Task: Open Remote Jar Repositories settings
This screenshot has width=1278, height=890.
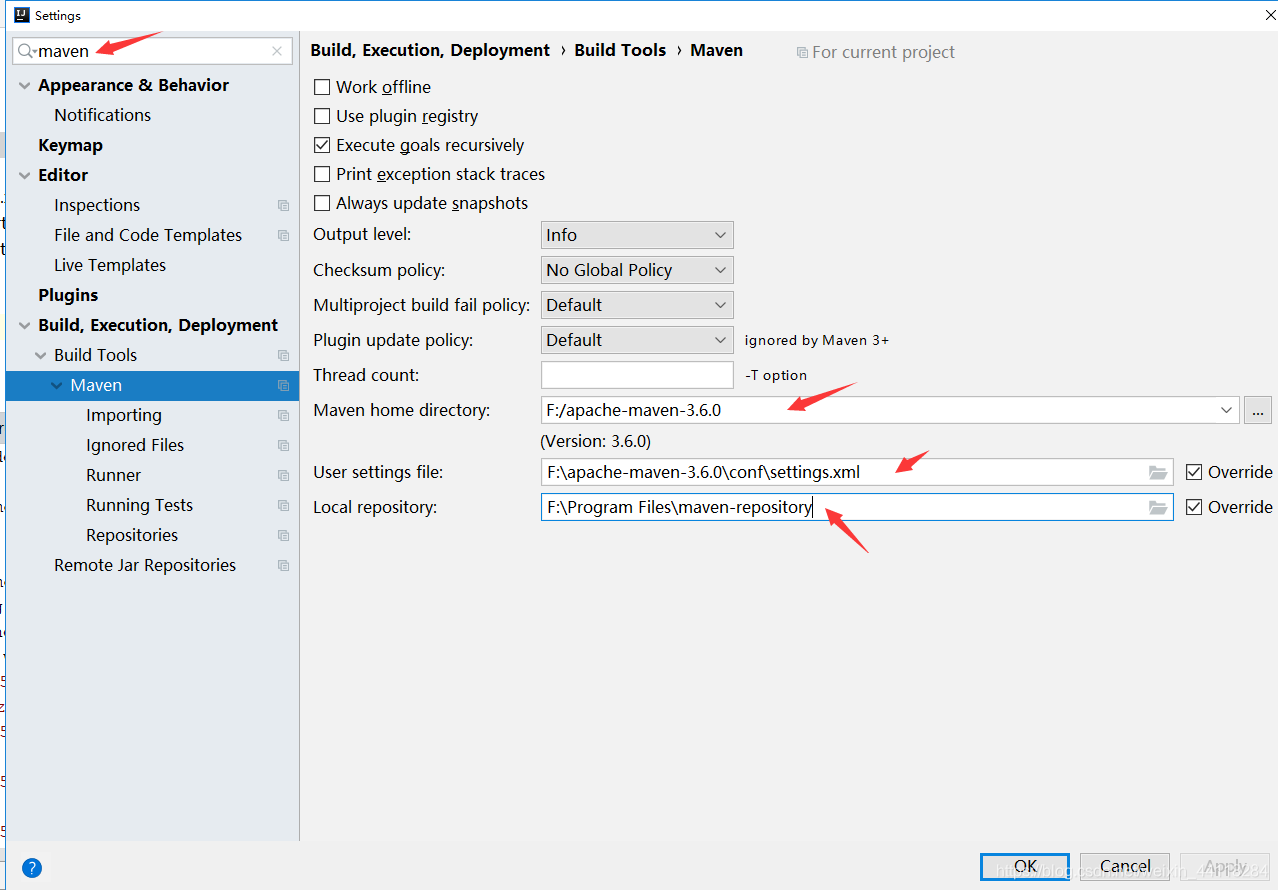Action: [145, 565]
